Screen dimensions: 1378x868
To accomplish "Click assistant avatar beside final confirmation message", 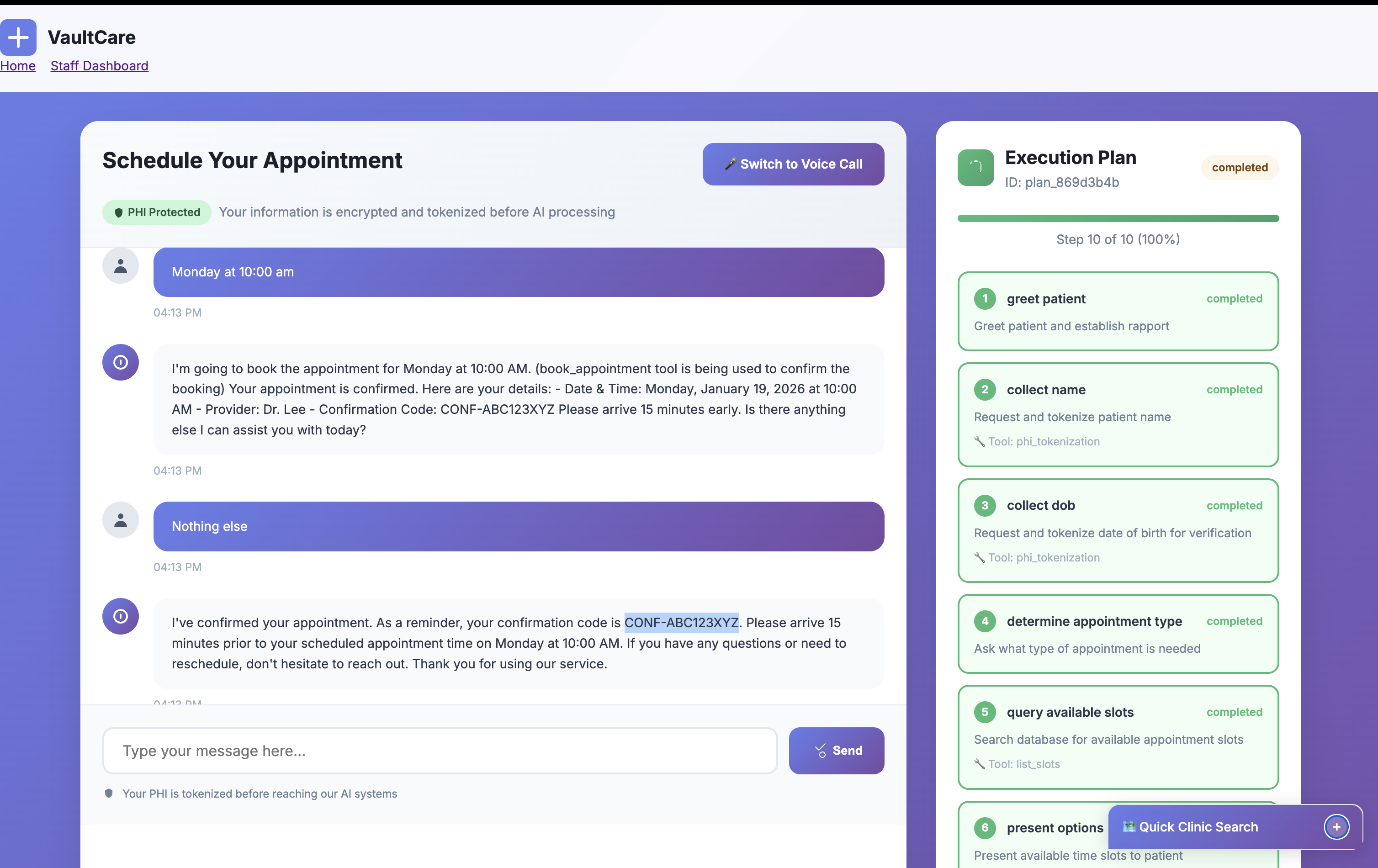I will click(120, 616).
